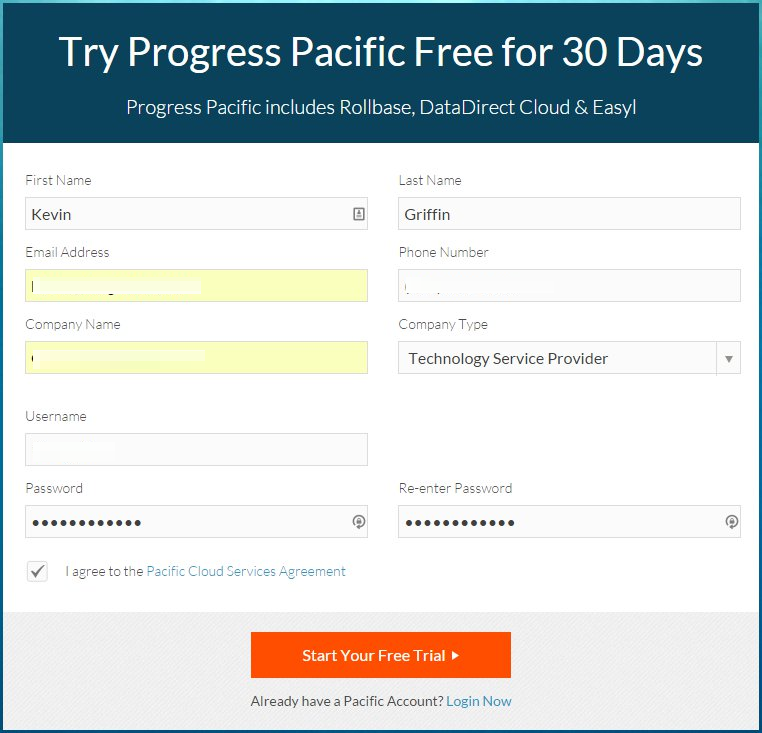
Task: Click the Last Name field with Griffin
Action: click(x=569, y=214)
